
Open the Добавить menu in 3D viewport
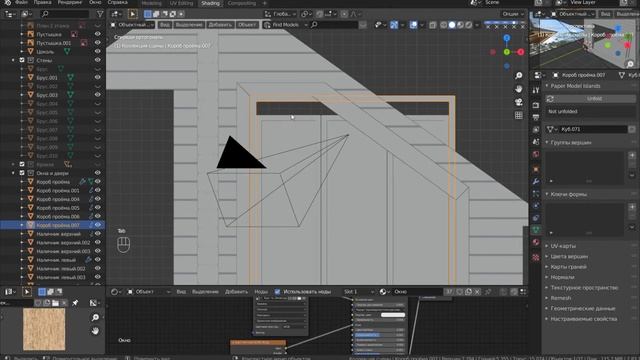pos(220,25)
